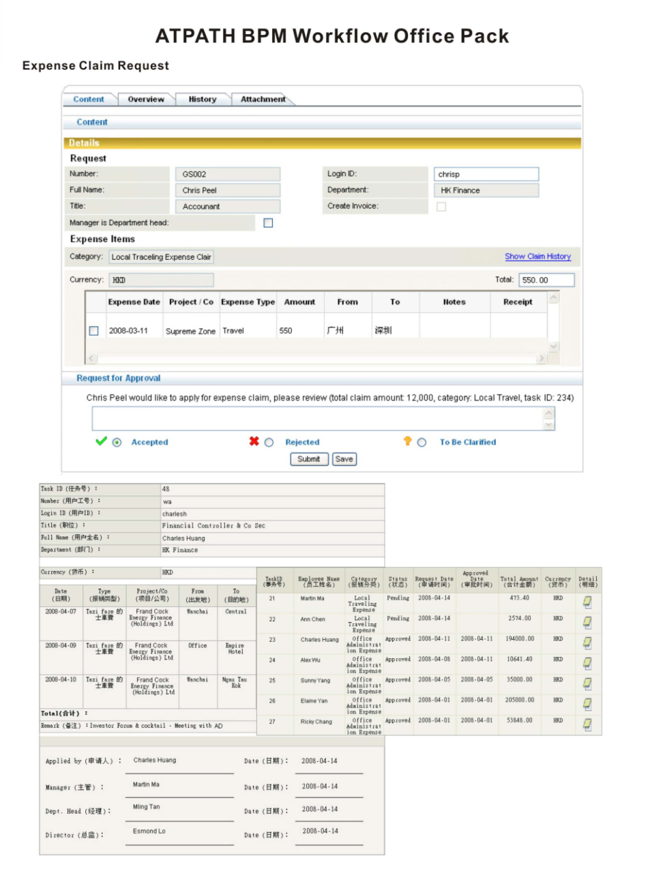
Task: Switch to the Overview tab
Action: pos(146,99)
